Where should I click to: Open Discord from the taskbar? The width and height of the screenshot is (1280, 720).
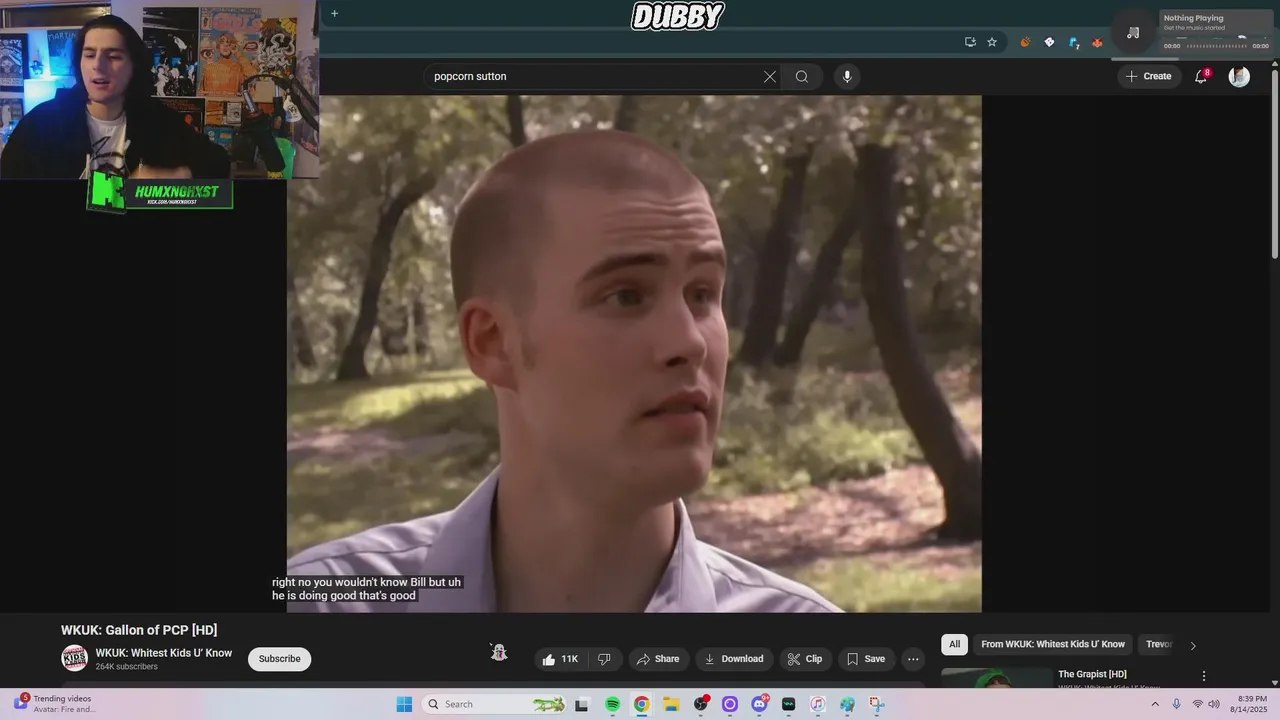coord(760,704)
